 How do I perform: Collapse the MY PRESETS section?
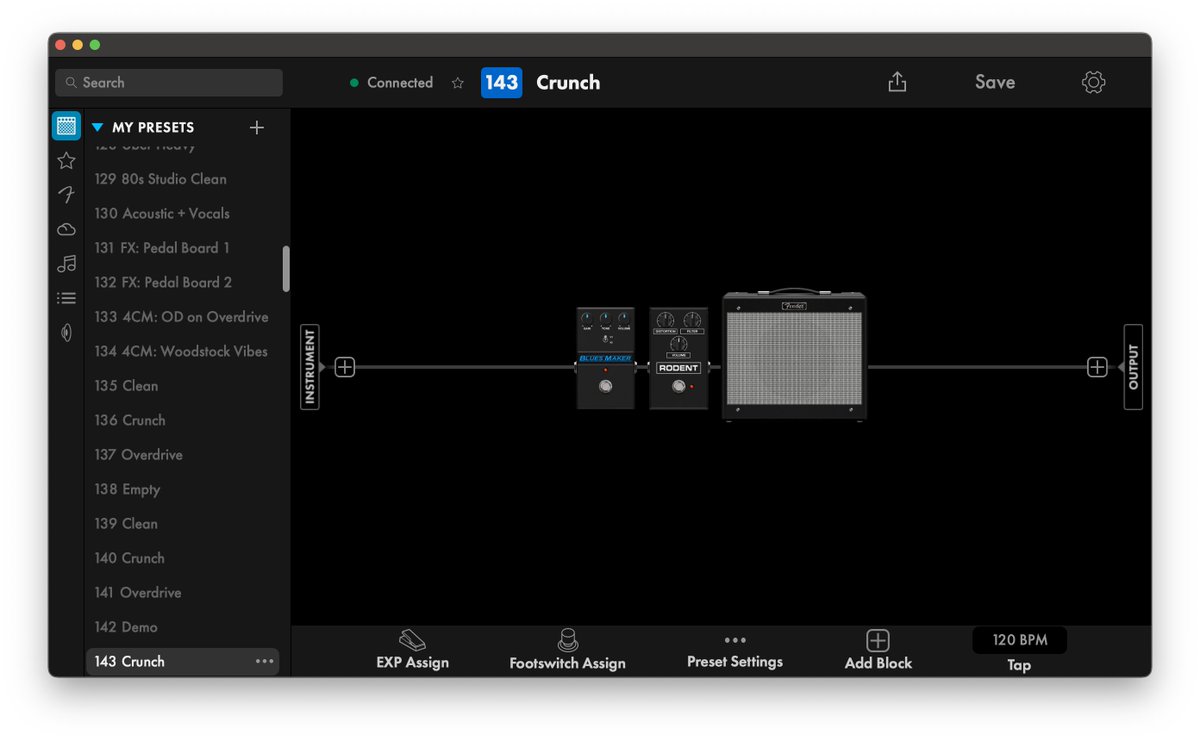coord(97,127)
